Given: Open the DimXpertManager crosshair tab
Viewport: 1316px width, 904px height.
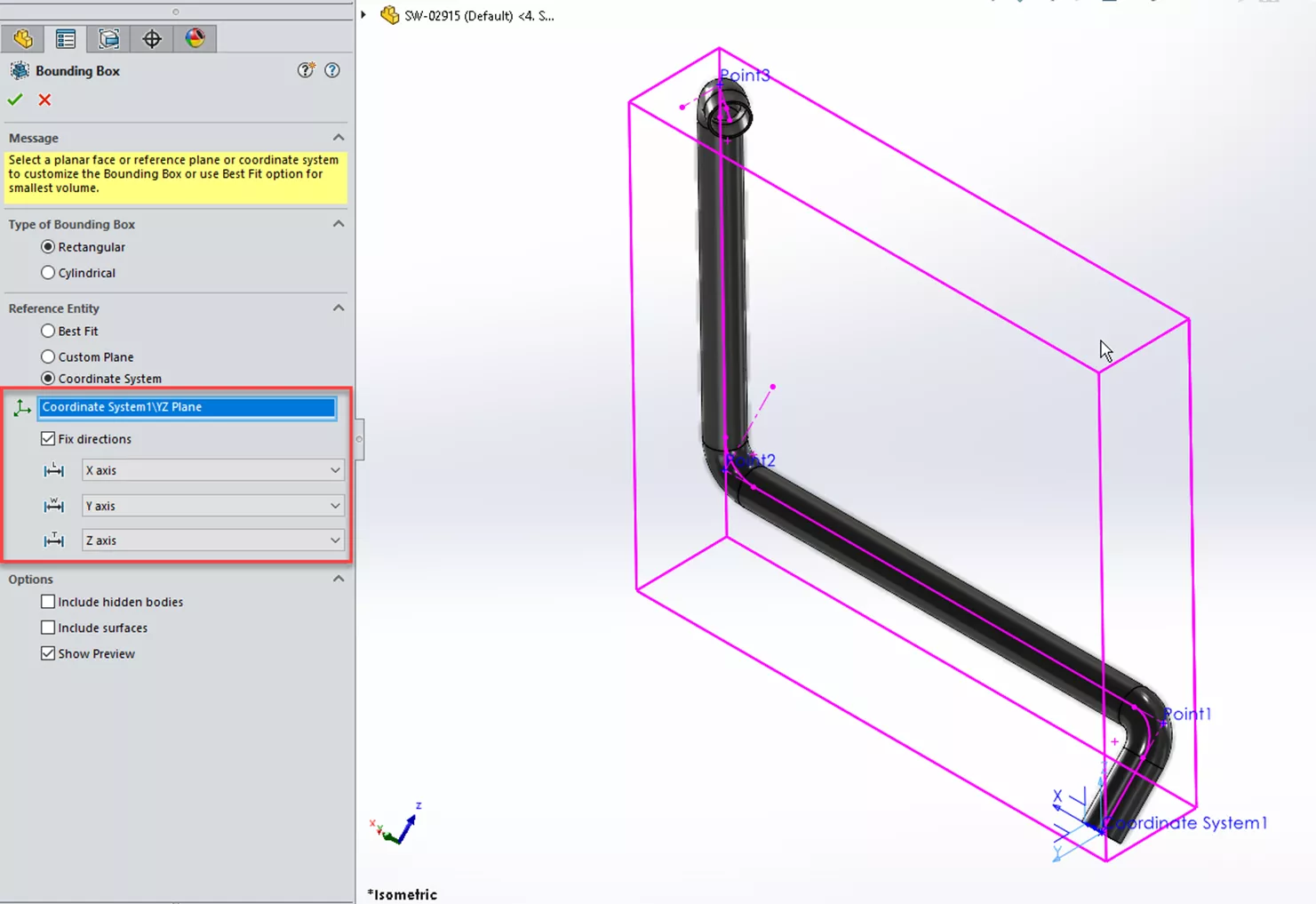Looking at the screenshot, I should click(x=152, y=39).
